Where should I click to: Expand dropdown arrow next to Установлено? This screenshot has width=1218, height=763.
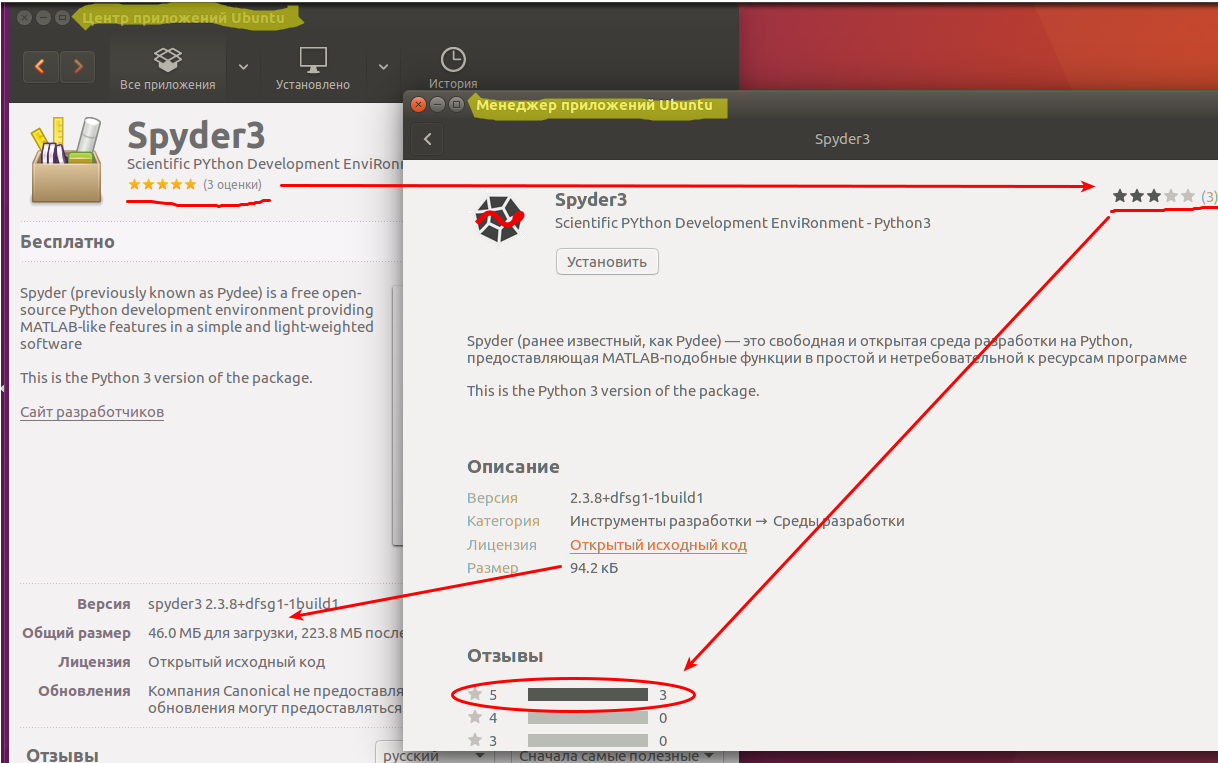(x=383, y=67)
